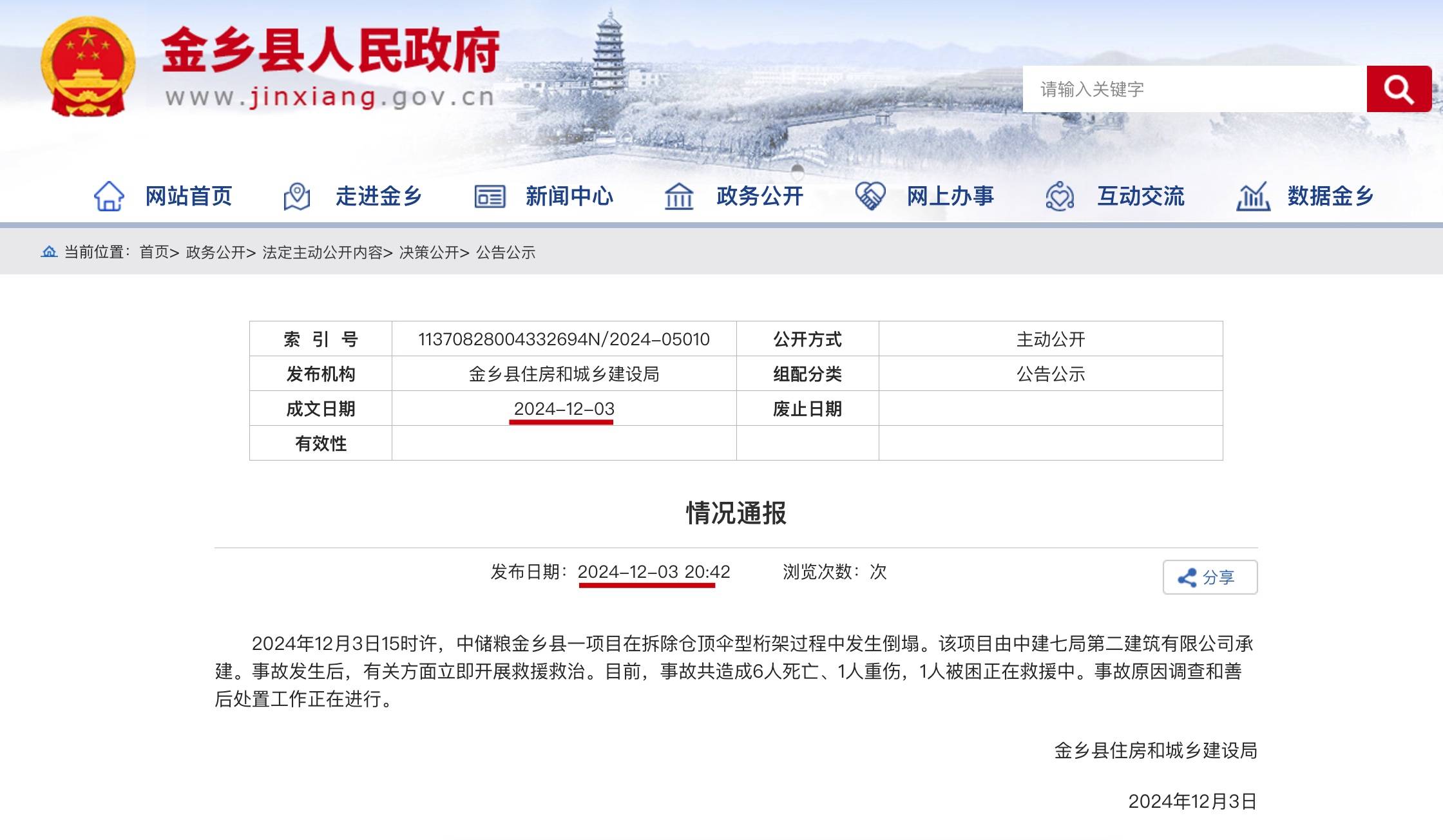Click the 分享 share button
The image size is (1443, 840).
(x=1209, y=577)
